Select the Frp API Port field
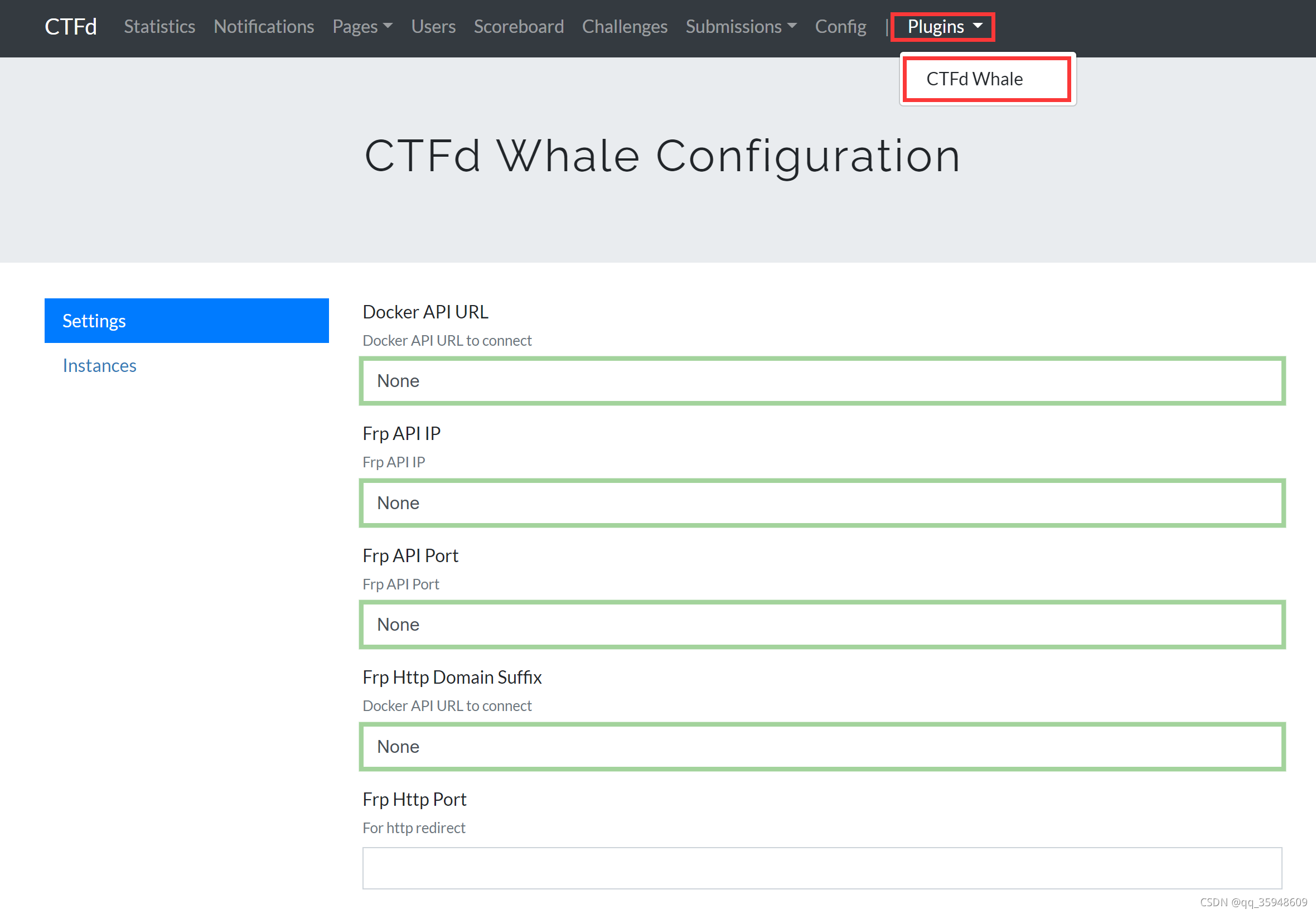 (x=822, y=625)
